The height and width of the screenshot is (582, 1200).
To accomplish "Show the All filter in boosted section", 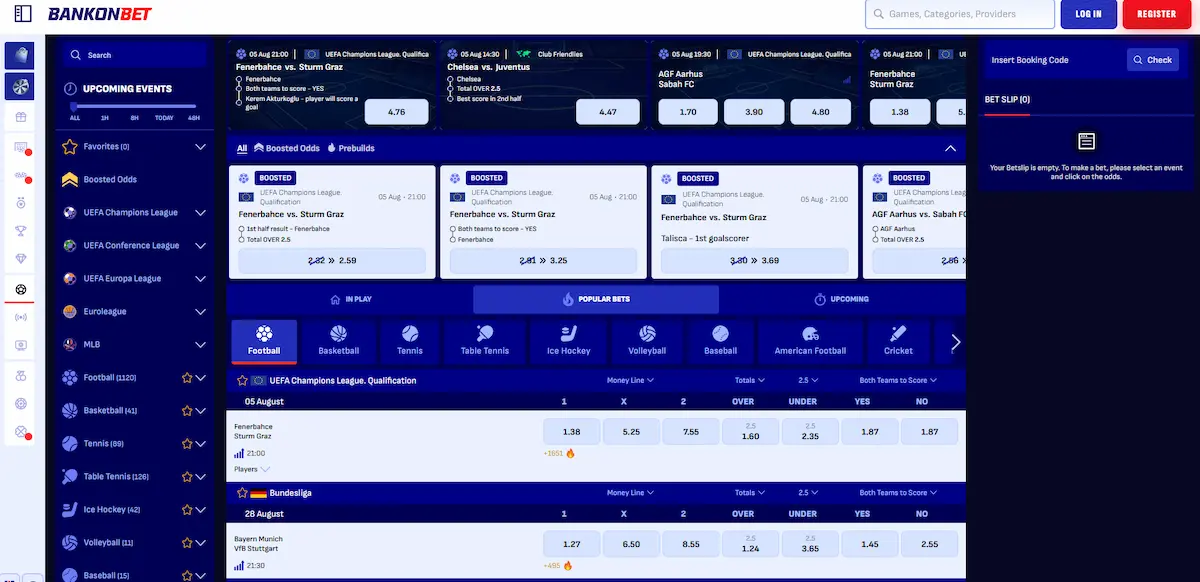I will [242, 148].
